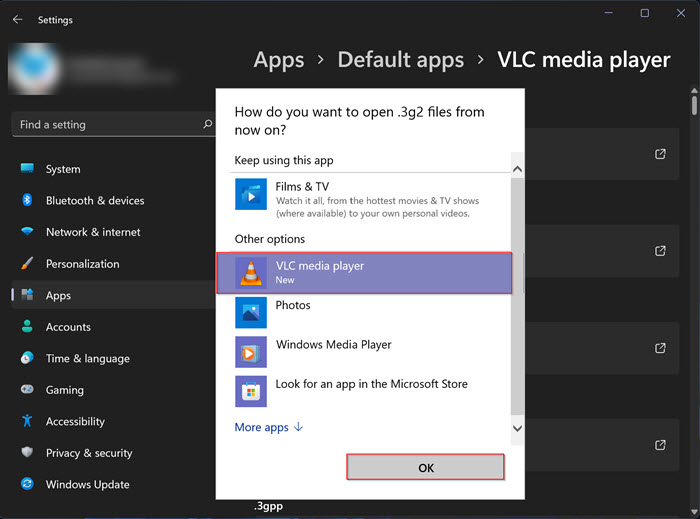The image size is (700, 519).
Task: Click the Personalization brush icon
Action: tap(27, 263)
